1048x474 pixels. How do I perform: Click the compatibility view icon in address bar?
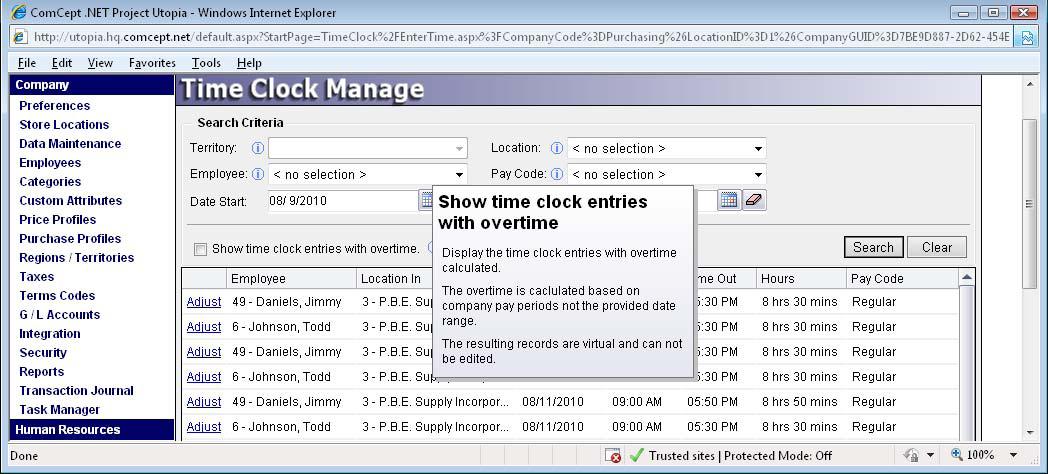[1026, 37]
